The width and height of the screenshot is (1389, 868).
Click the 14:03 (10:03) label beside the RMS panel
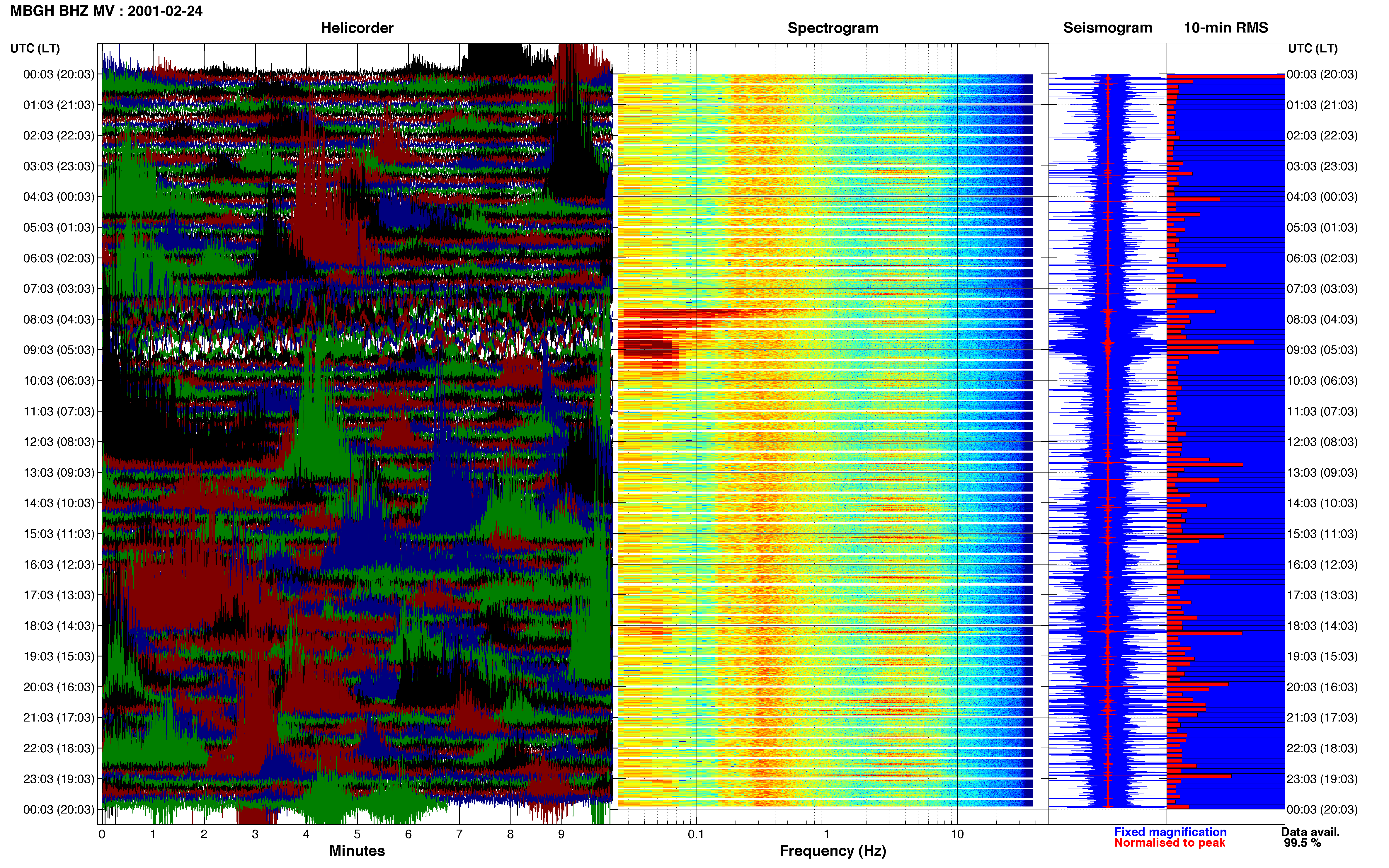[x=1322, y=504]
